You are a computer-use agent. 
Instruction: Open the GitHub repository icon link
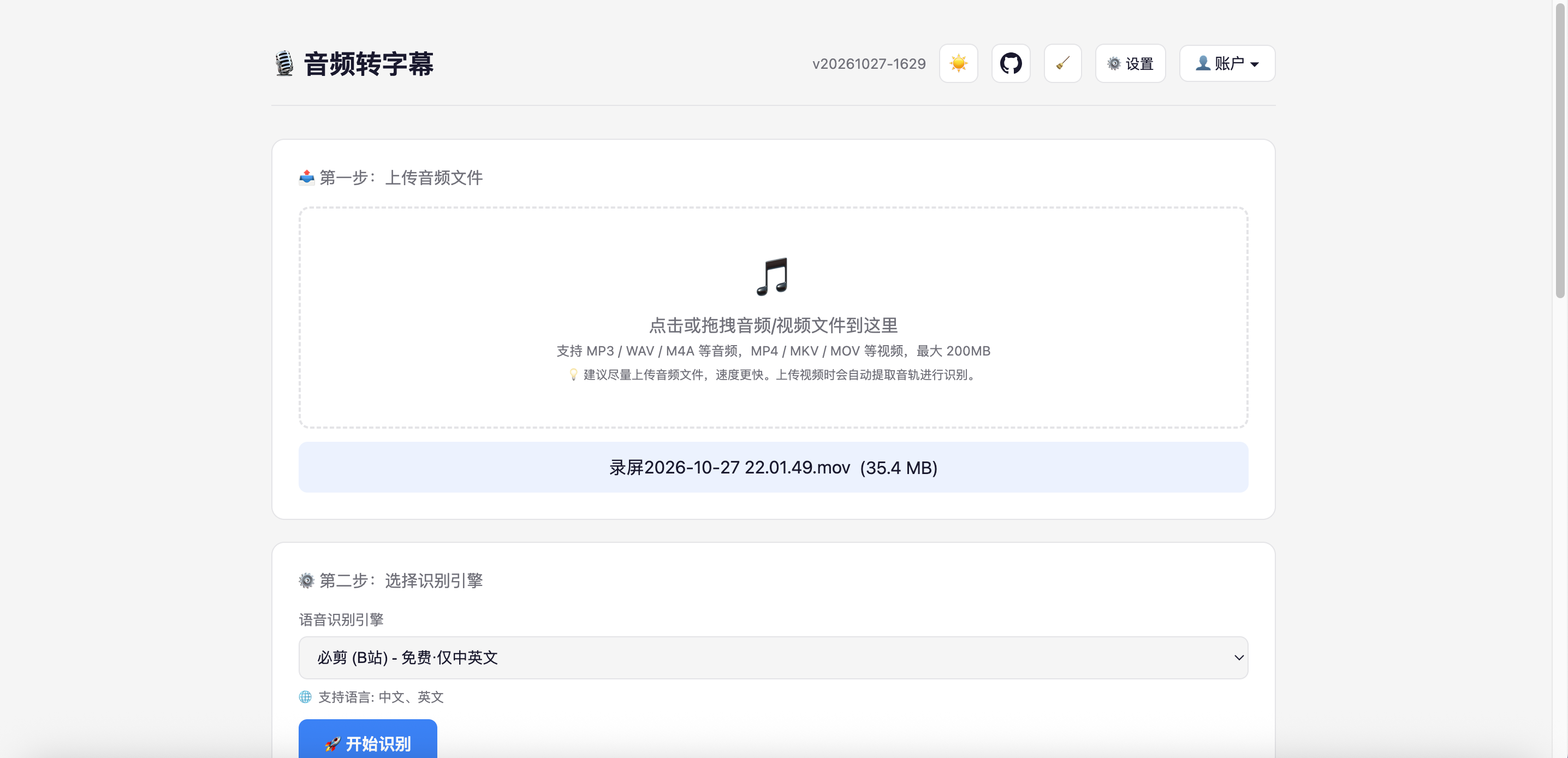point(1011,63)
